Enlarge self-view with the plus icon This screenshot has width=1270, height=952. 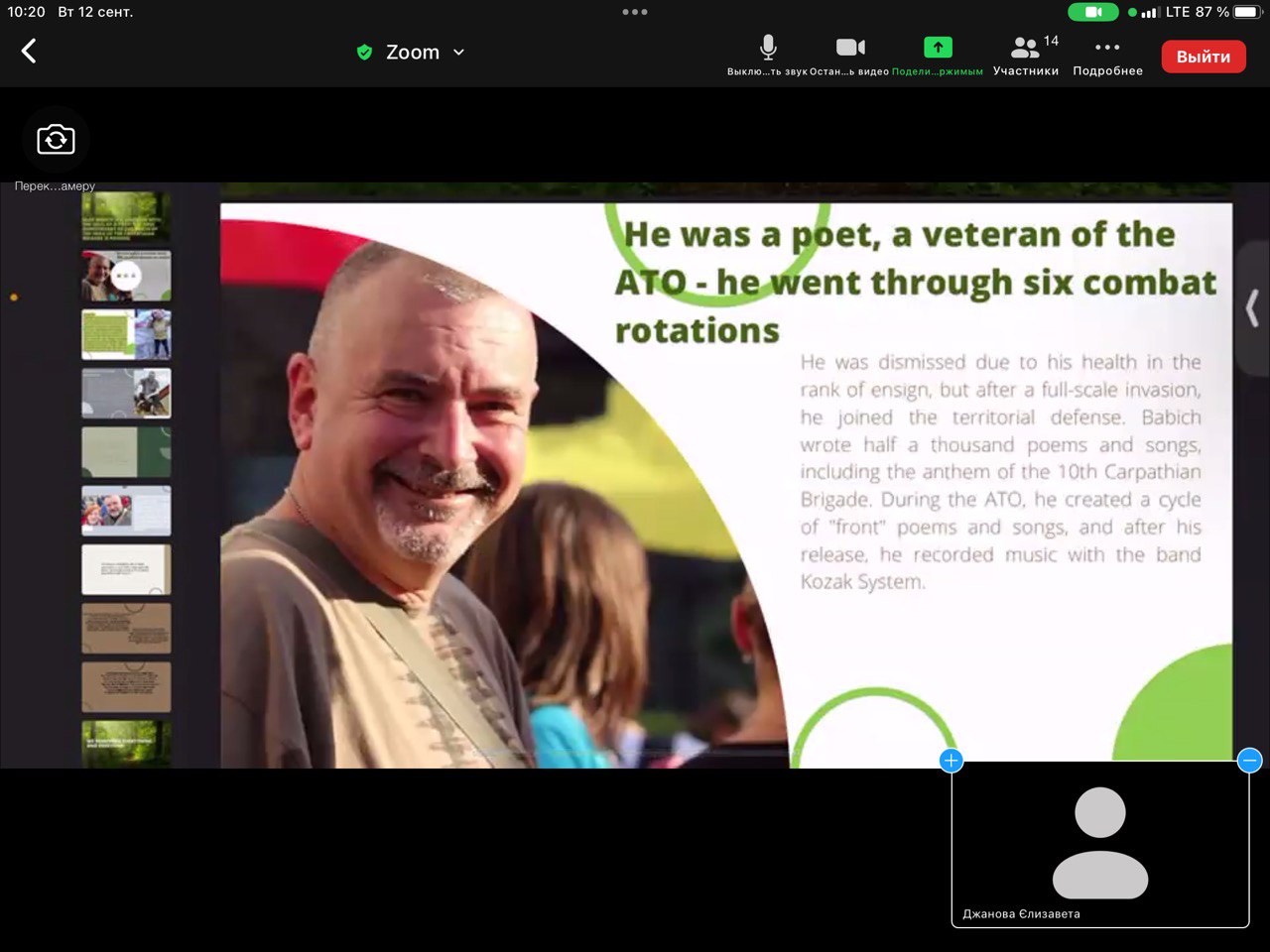pyautogui.click(x=951, y=761)
